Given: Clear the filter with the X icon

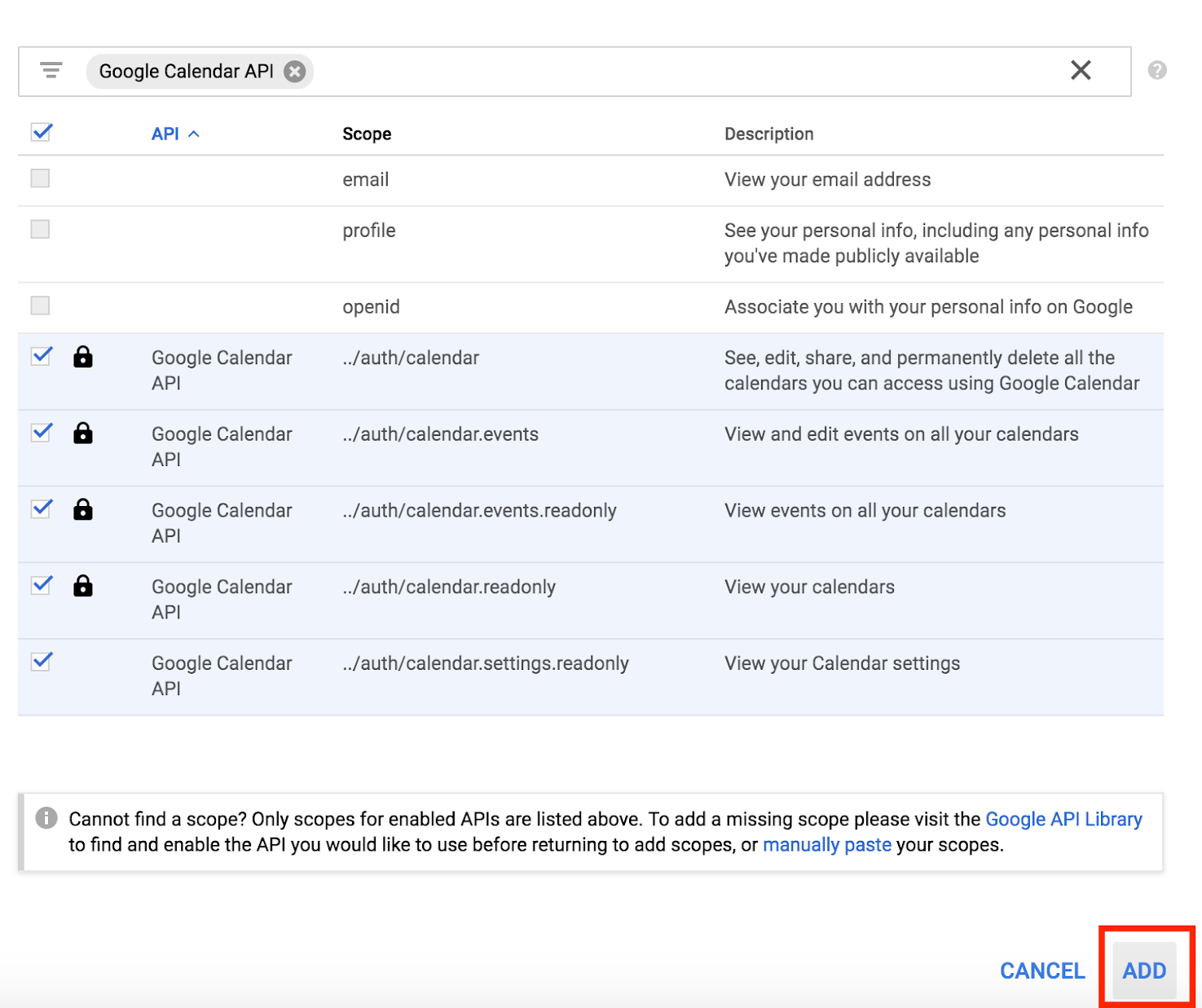Looking at the screenshot, I should pyautogui.click(x=1081, y=71).
